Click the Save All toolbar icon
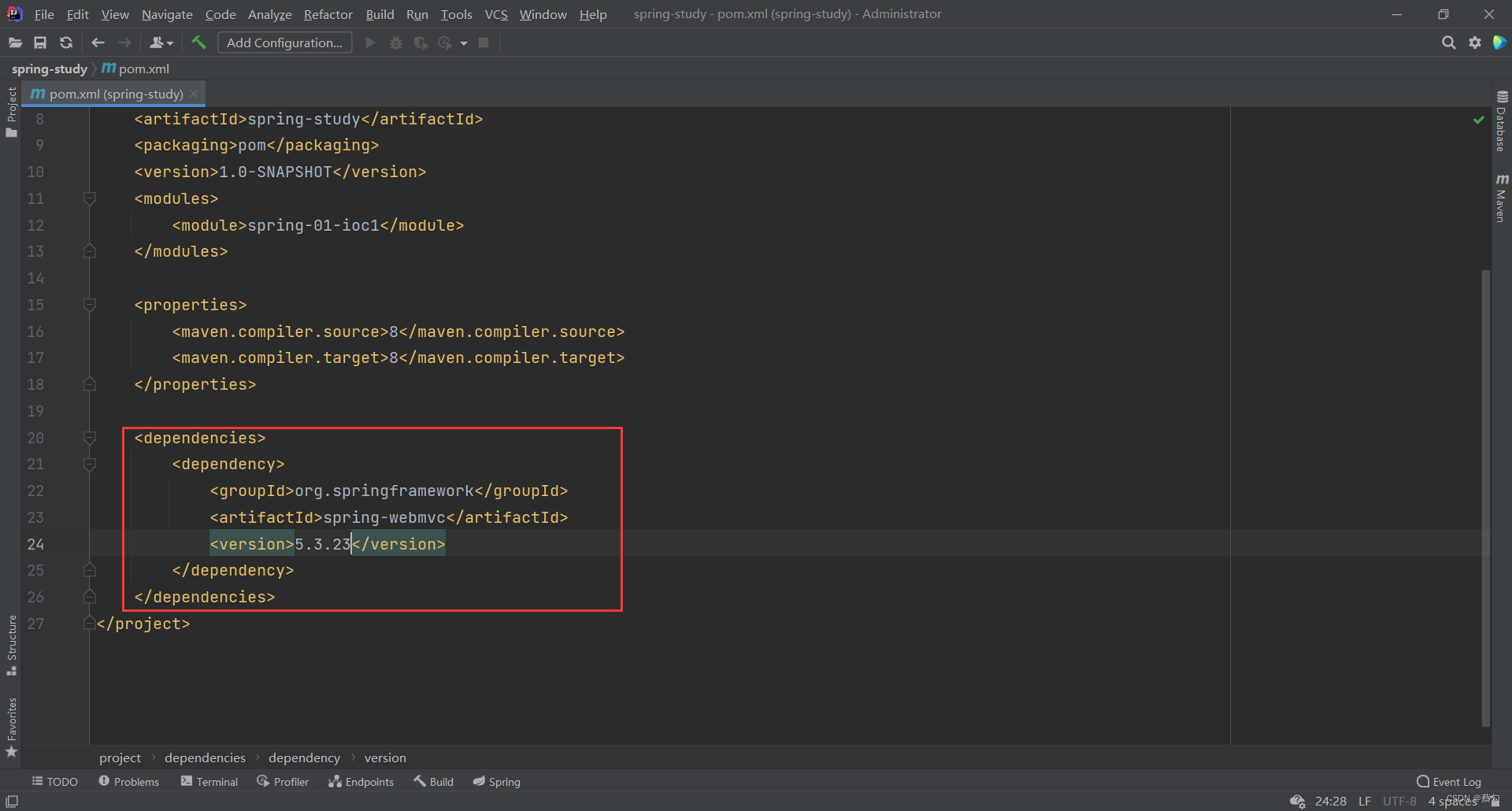The width and height of the screenshot is (1512, 811). click(x=40, y=43)
